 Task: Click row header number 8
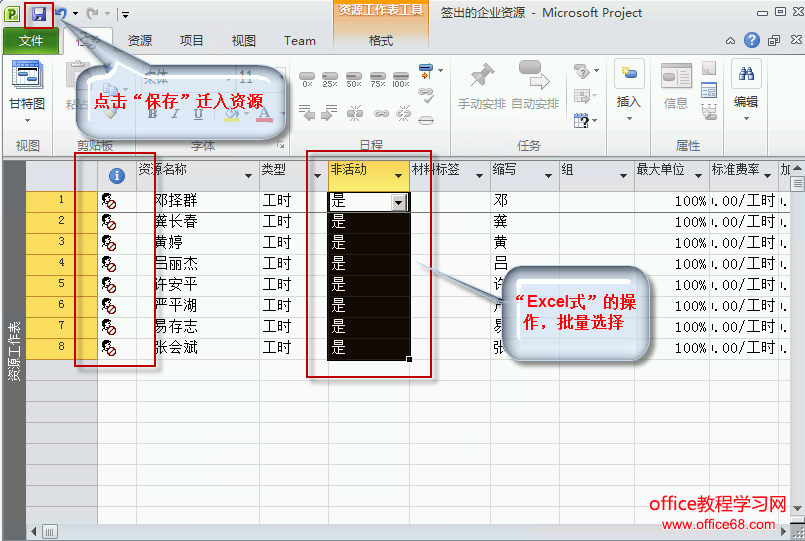coord(60,347)
